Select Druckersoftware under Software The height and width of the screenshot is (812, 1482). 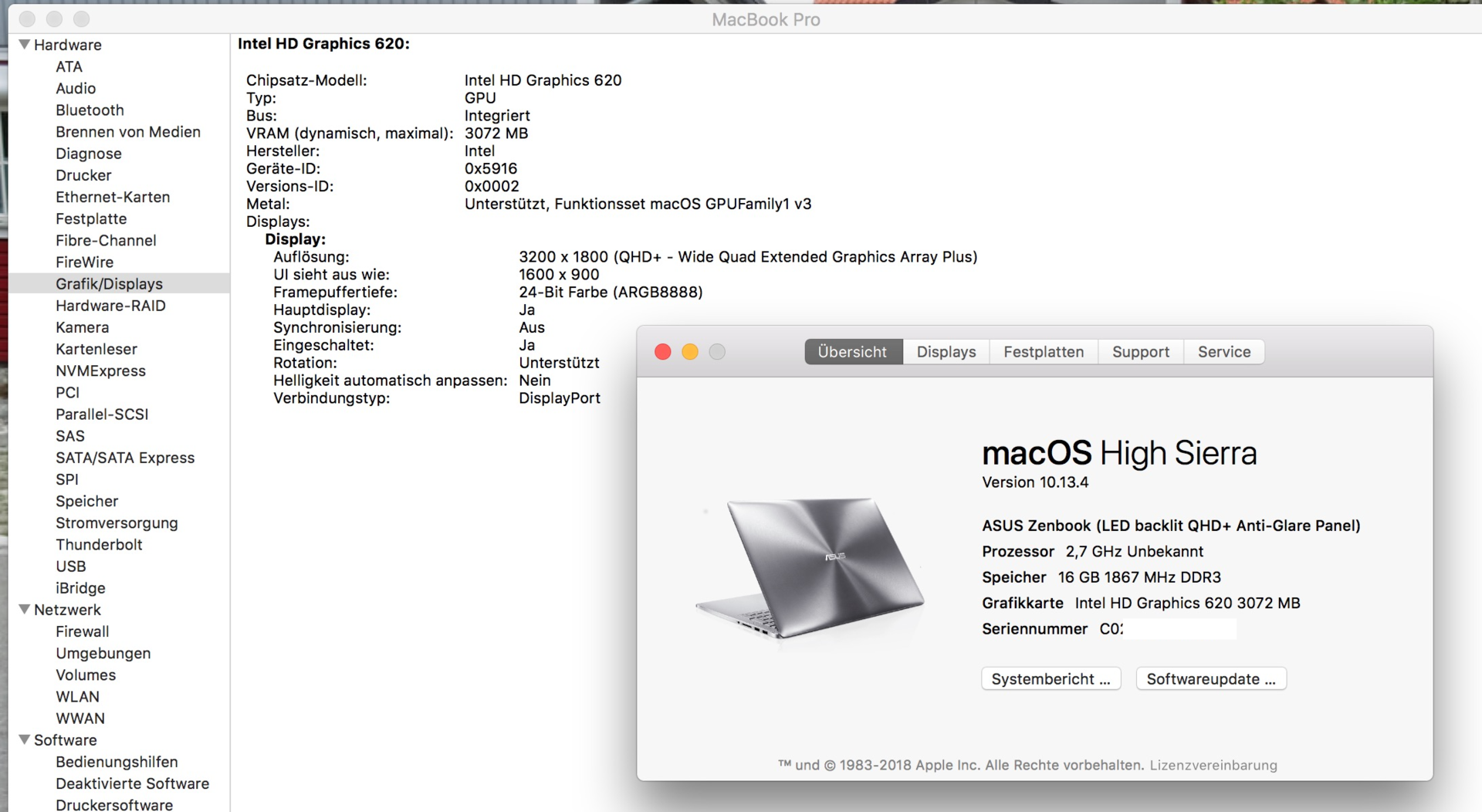[114, 805]
